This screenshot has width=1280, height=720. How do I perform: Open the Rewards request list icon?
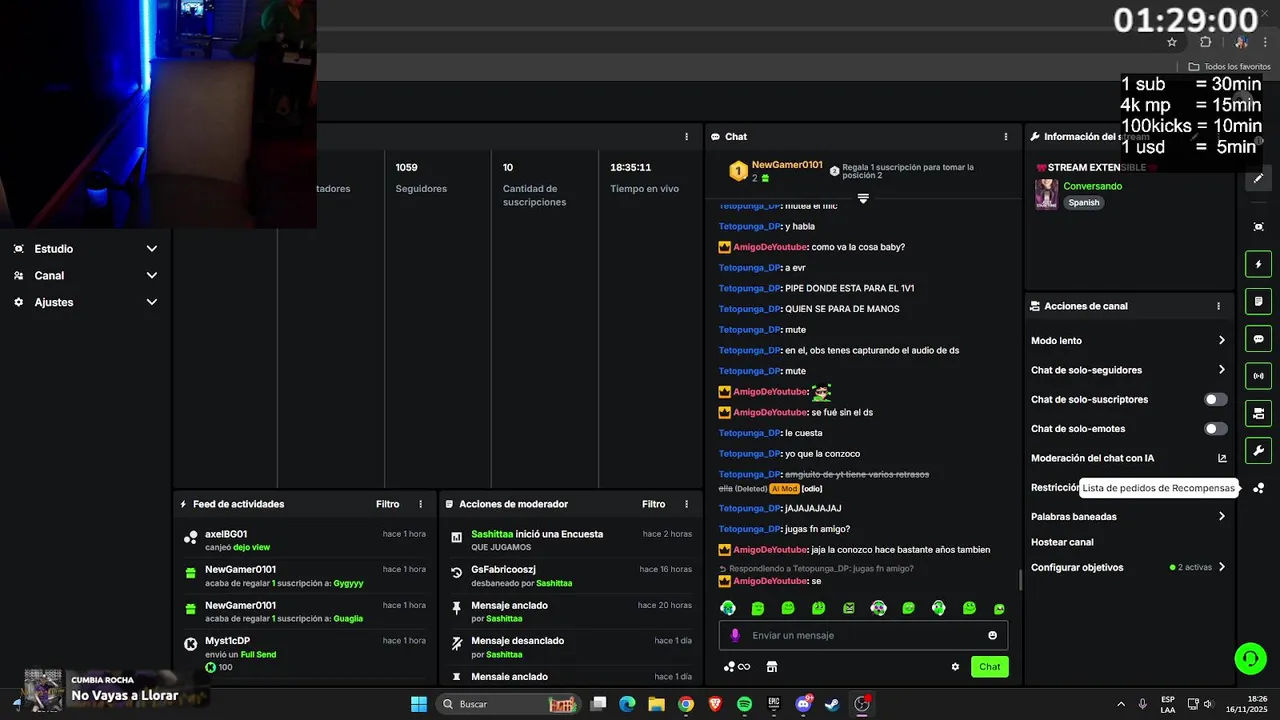(x=1259, y=488)
